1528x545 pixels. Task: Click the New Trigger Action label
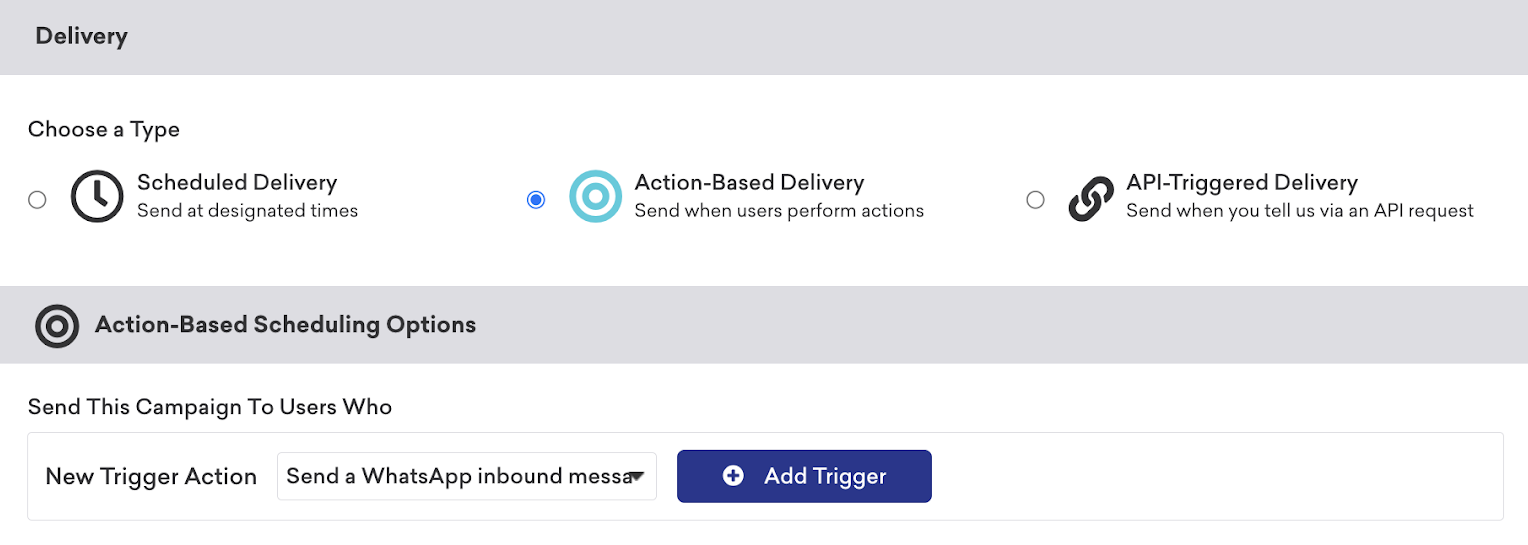(151, 476)
